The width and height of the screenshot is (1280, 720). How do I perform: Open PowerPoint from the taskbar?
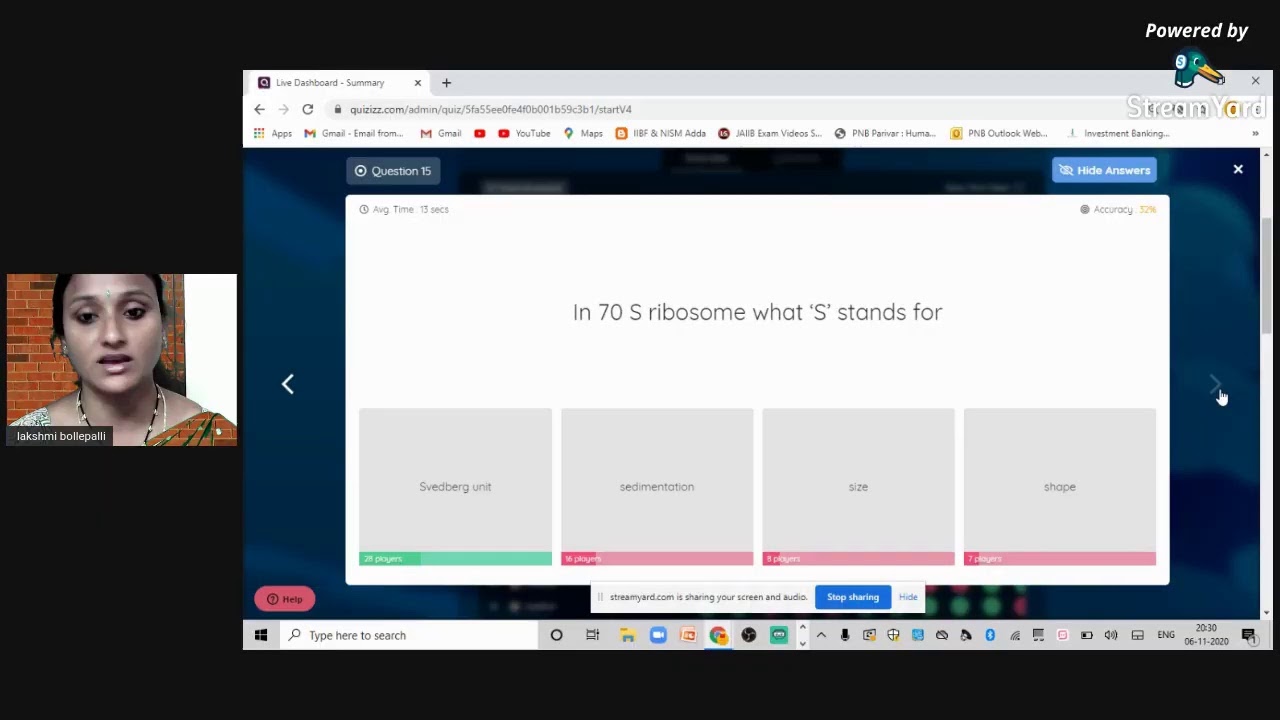(688, 635)
